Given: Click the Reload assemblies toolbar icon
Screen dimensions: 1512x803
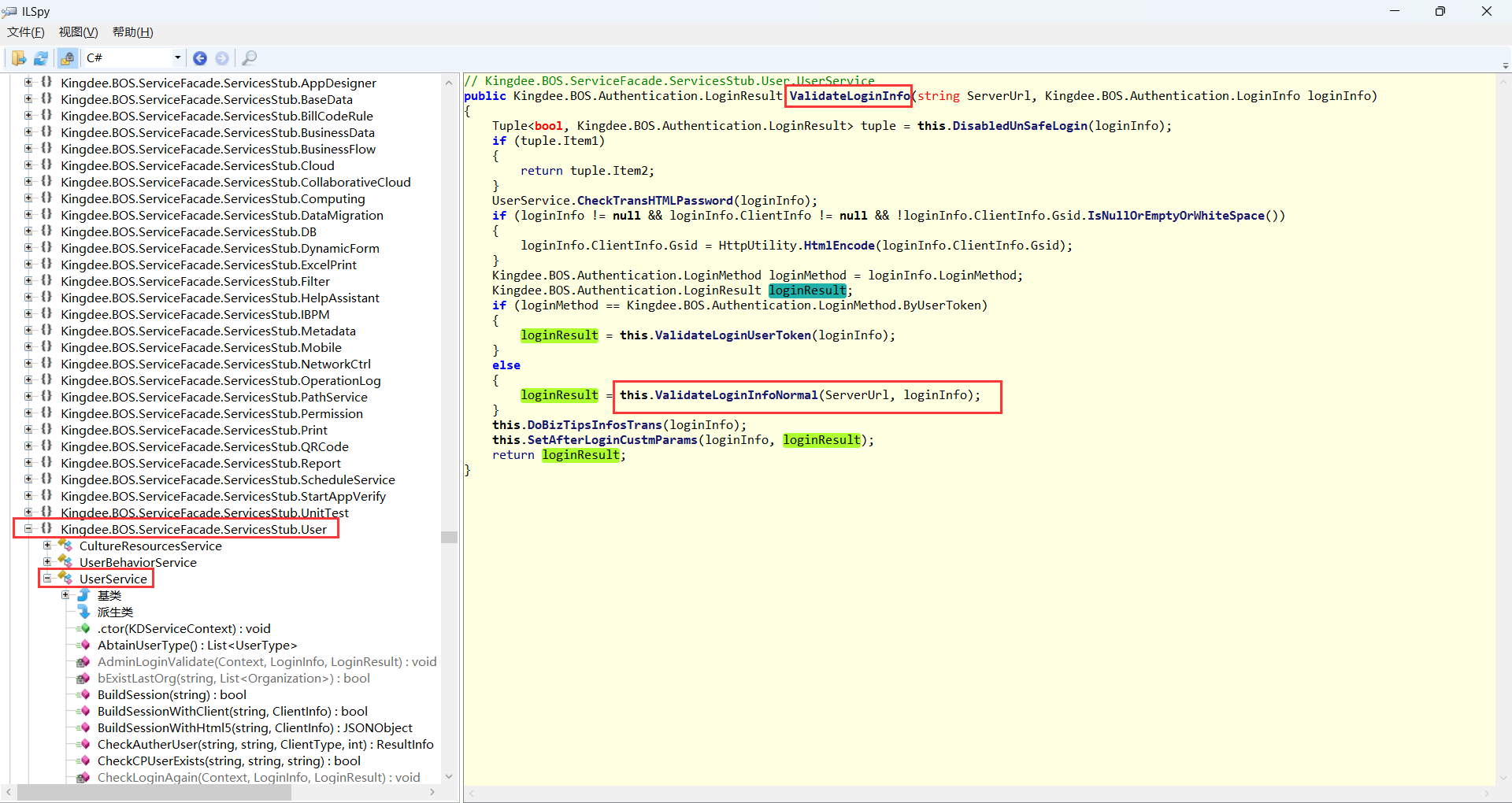Looking at the screenshot, I should point(41,58).
